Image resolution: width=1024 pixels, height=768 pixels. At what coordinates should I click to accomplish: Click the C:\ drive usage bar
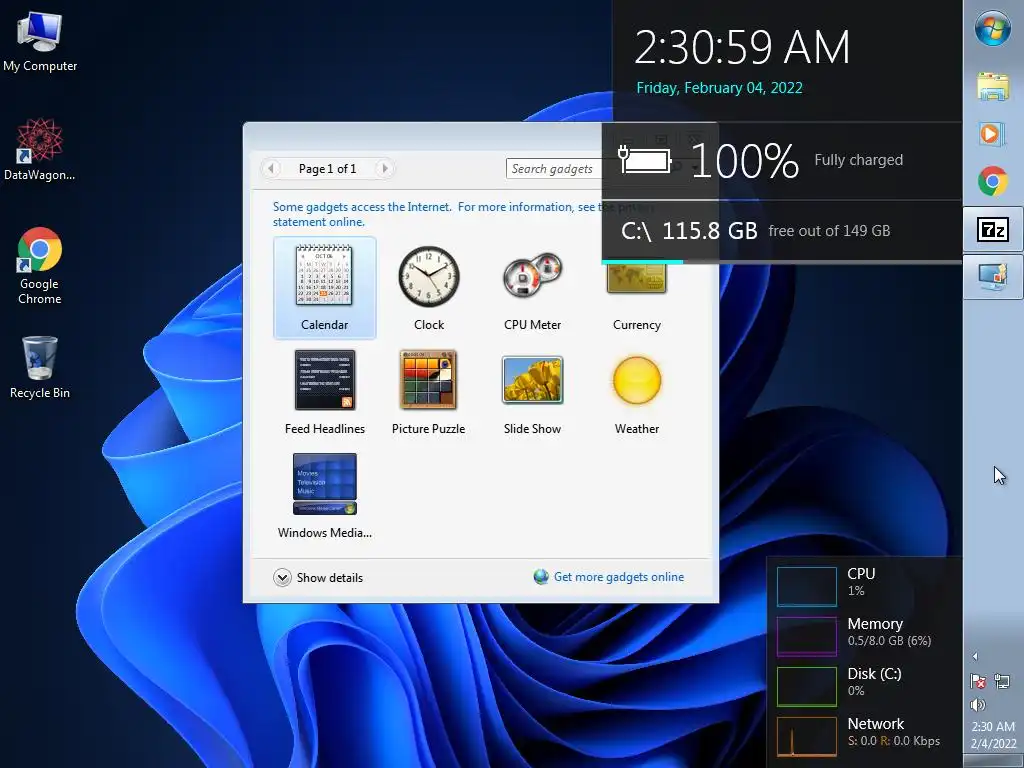coord(782,262)
